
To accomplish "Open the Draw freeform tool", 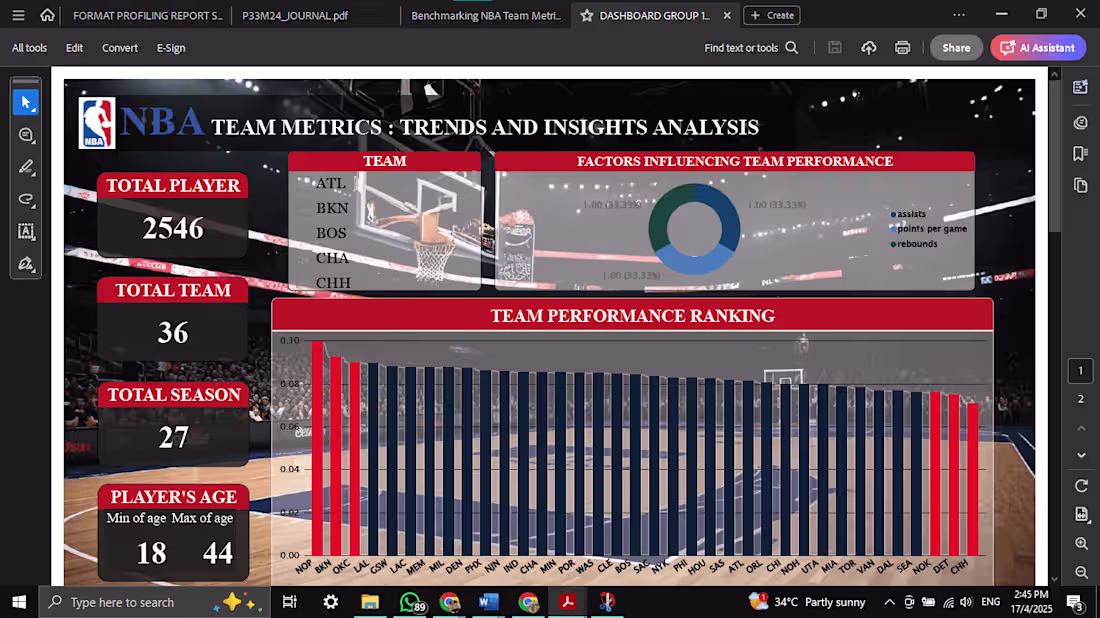I will (26, 199).
